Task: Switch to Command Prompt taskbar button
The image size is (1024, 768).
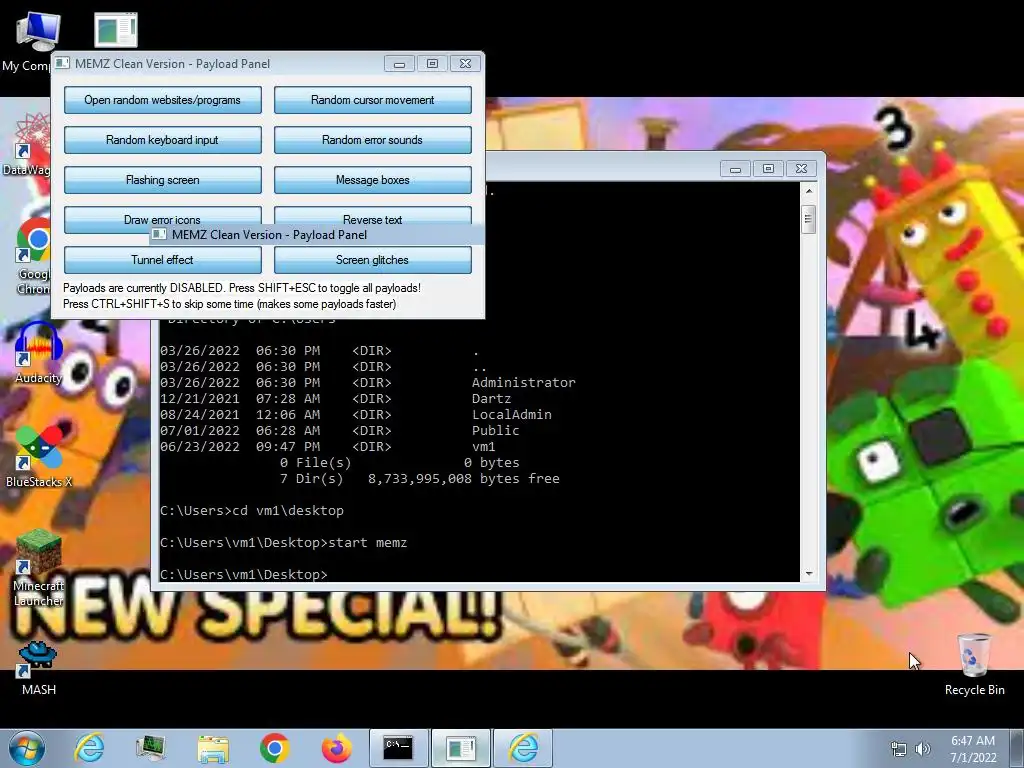Action: point(398,748)
